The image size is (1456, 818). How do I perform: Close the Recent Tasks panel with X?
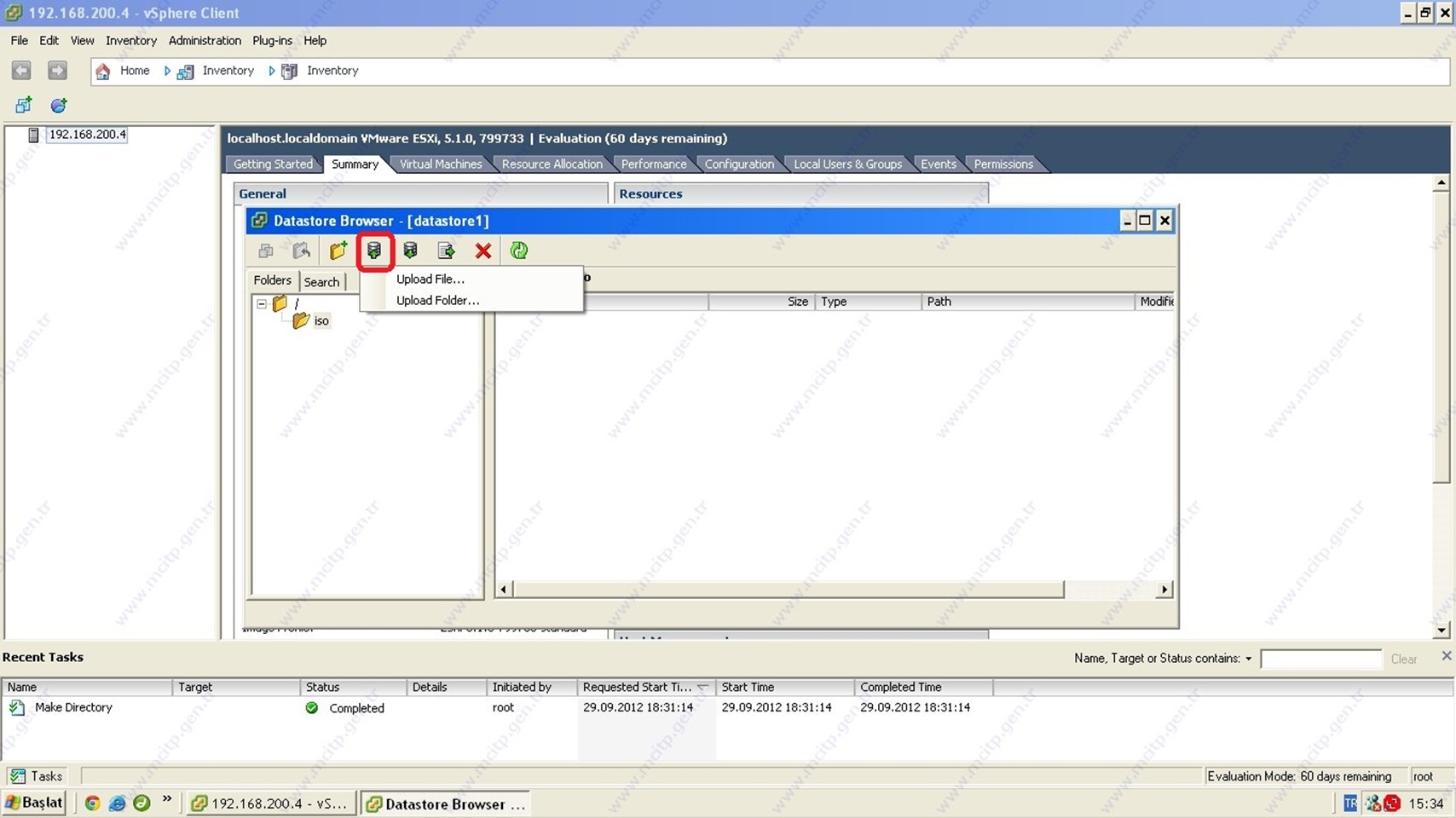pos(1446,655)
